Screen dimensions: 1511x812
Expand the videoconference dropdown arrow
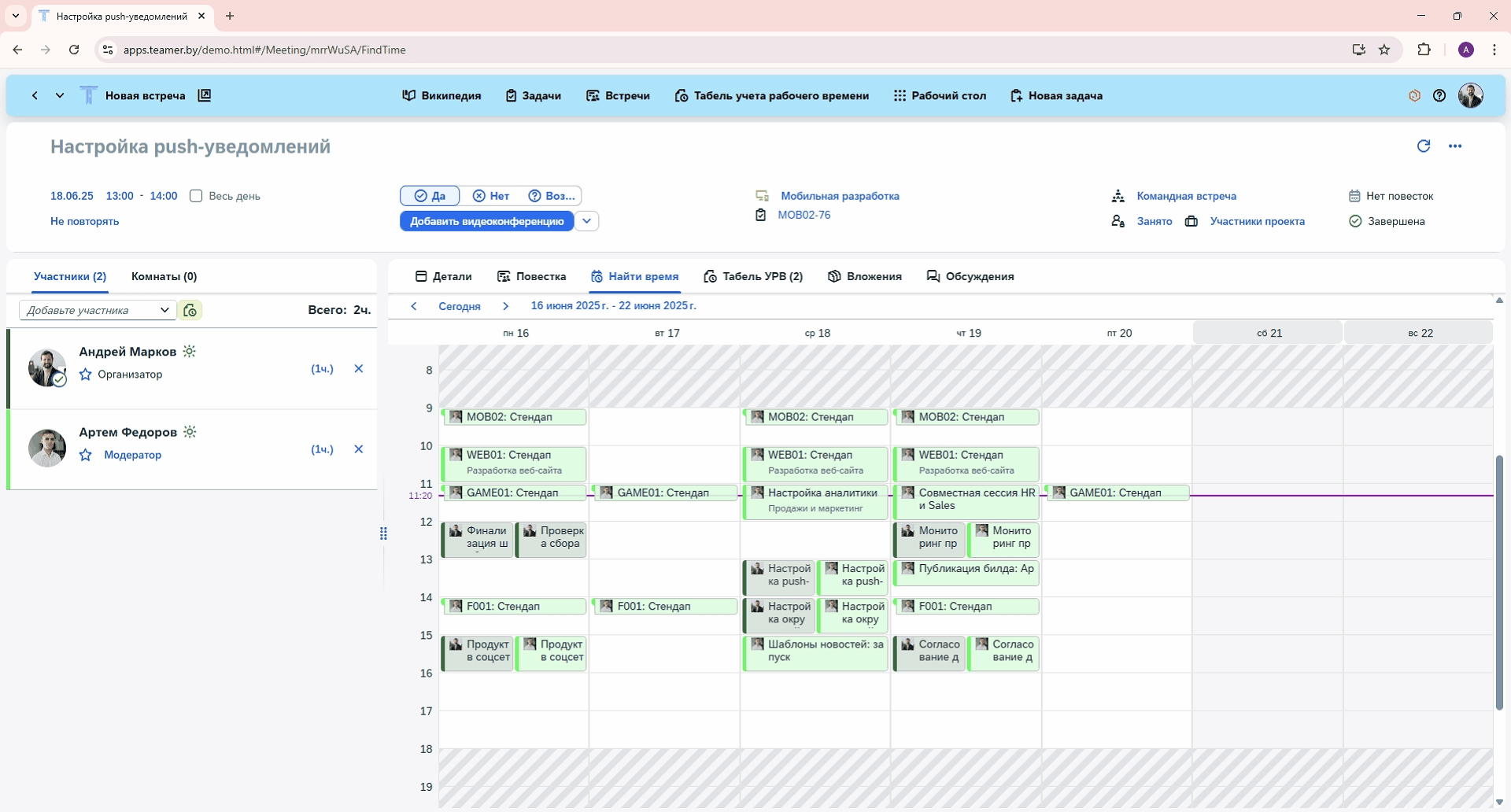point(586,221)
